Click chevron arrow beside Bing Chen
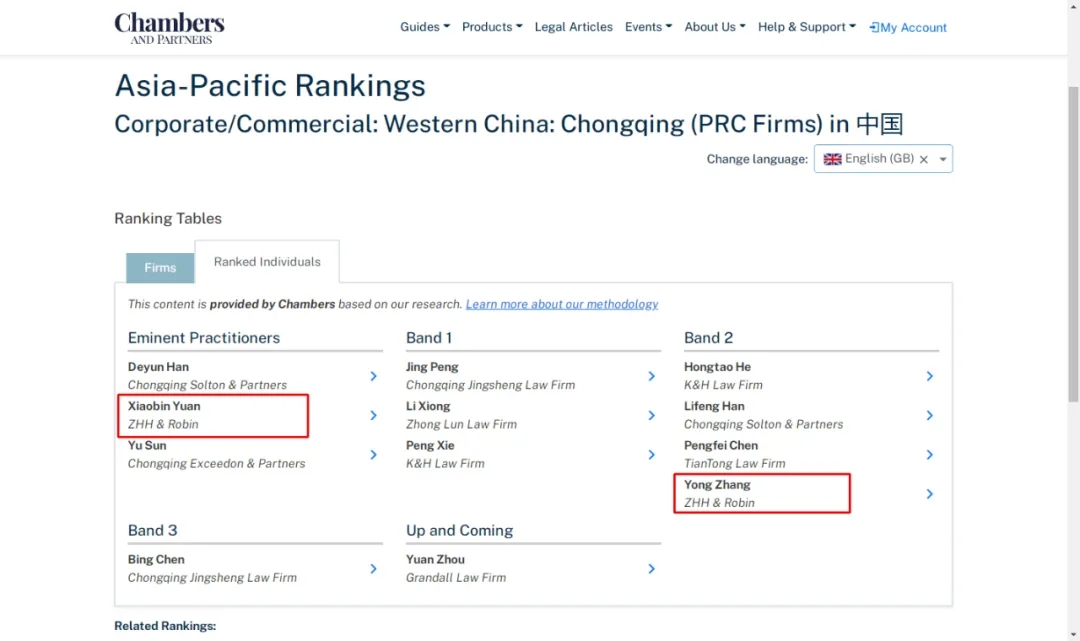 coord(373,569)
